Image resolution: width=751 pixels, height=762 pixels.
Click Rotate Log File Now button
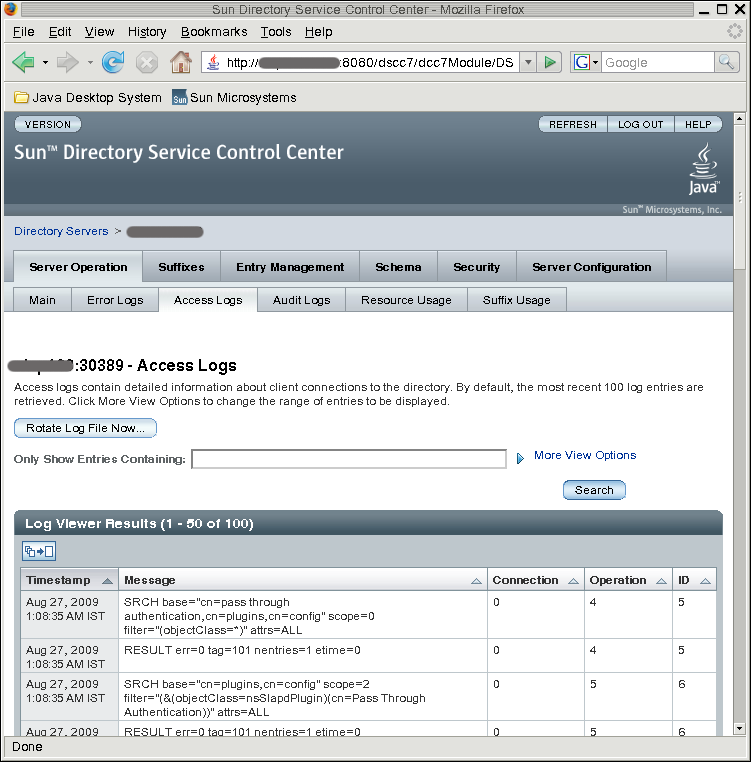[85, 428]
